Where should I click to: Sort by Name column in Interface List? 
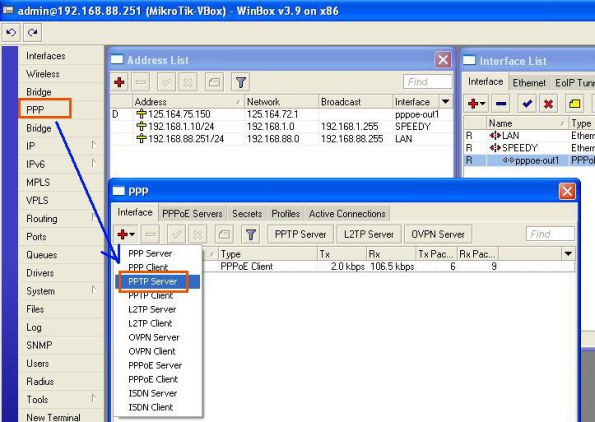click(x=527, y=123)
